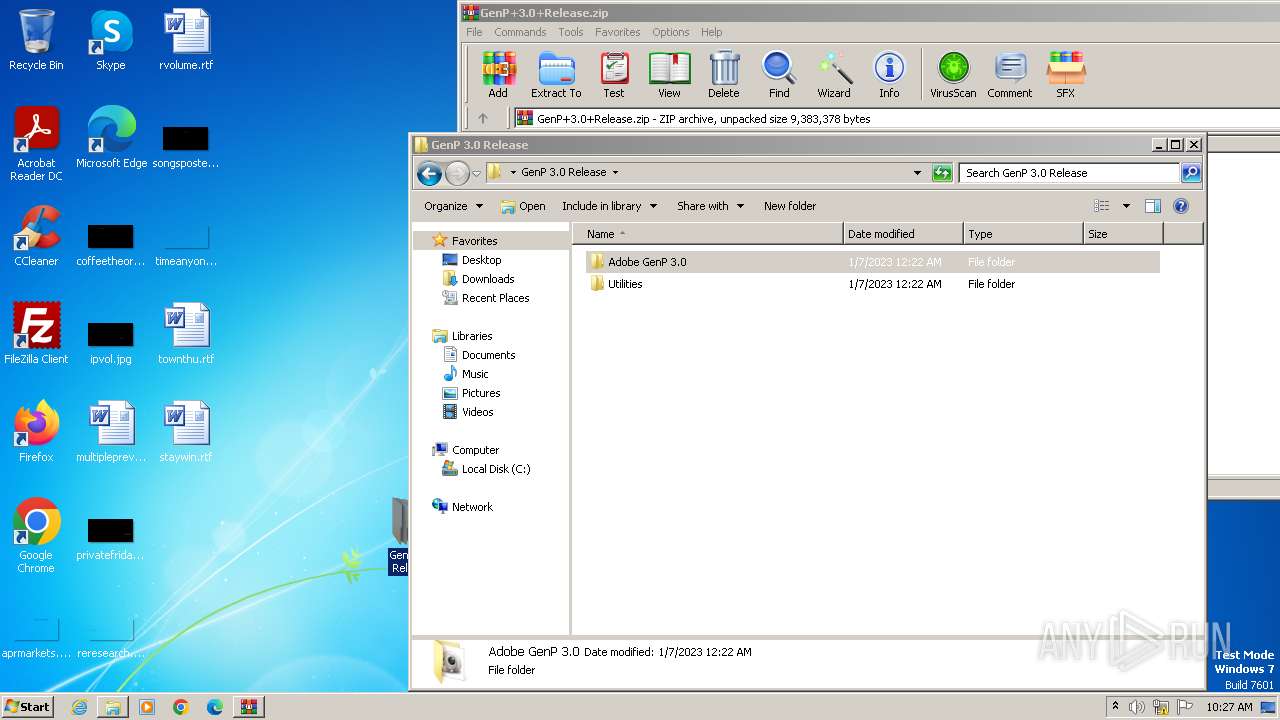Click the Comment icon in WinRAR
This screenshot has width=1280, height=720.
pyautogui.click(x=1010, y=75)
